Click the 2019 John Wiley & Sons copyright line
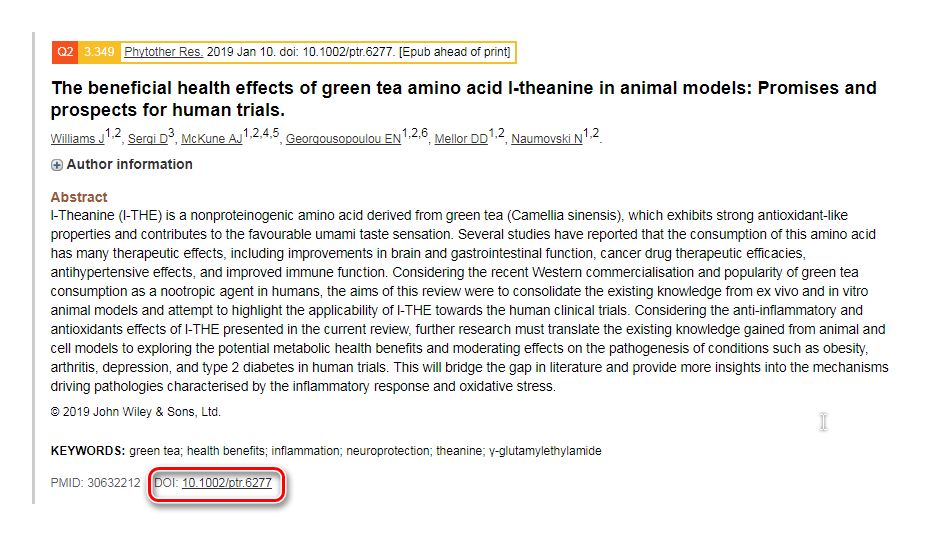The image size is (950, 543). (x=135, y=412)
